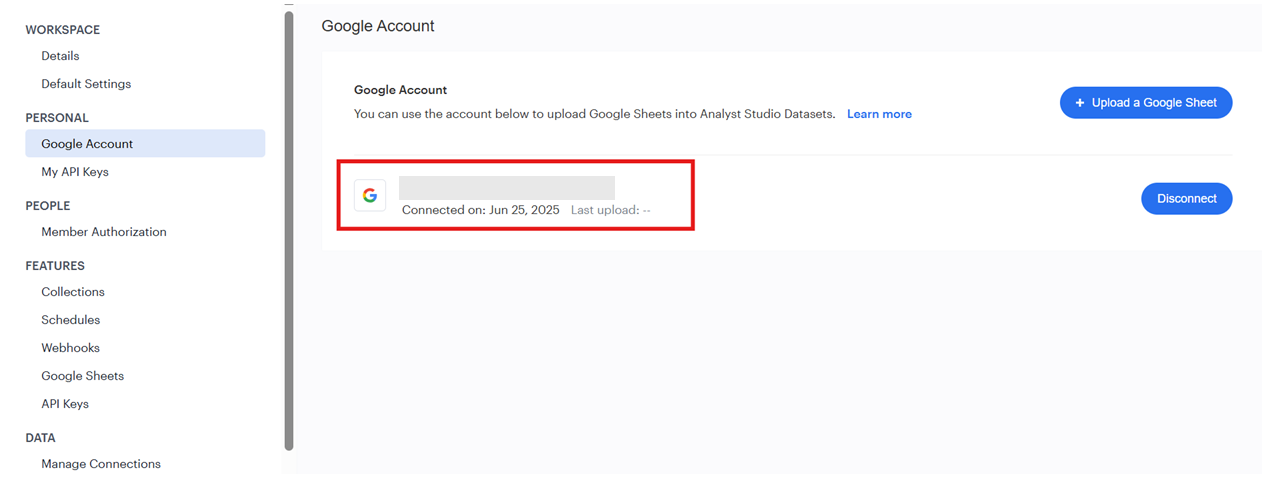
Task: Open Default Settings page
Action: pyautogui.click(x=86, y=84)
